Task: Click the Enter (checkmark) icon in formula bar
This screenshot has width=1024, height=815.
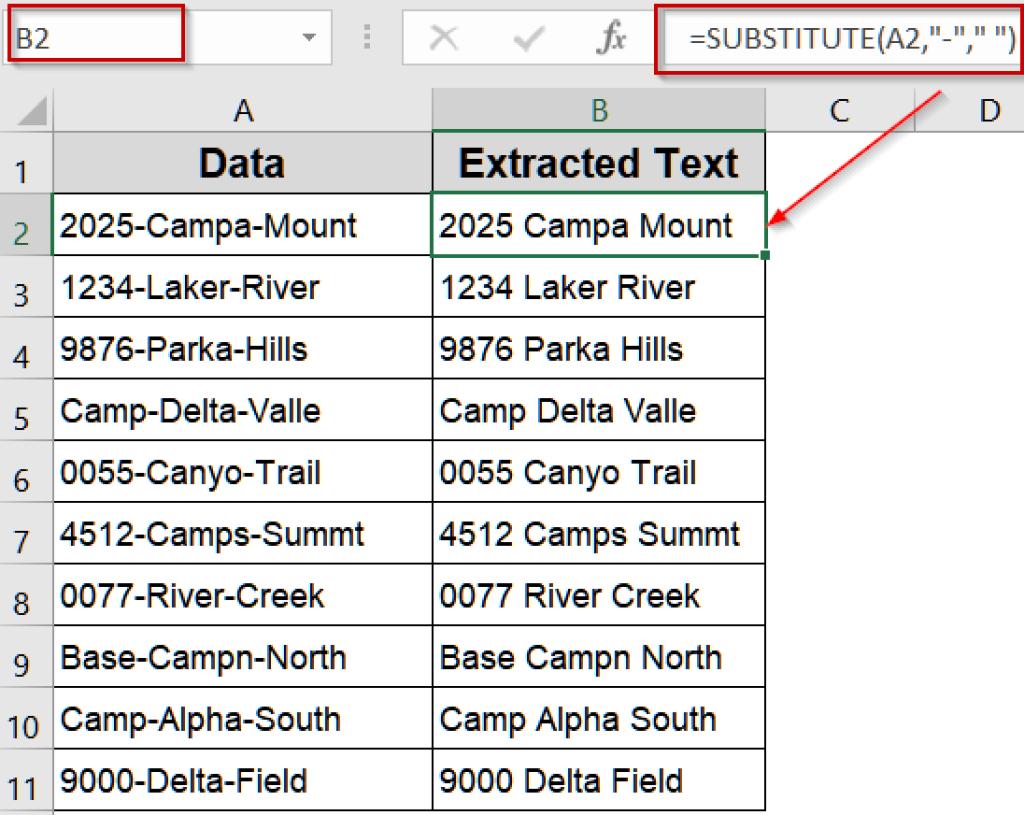Action: tap(528, 38)
